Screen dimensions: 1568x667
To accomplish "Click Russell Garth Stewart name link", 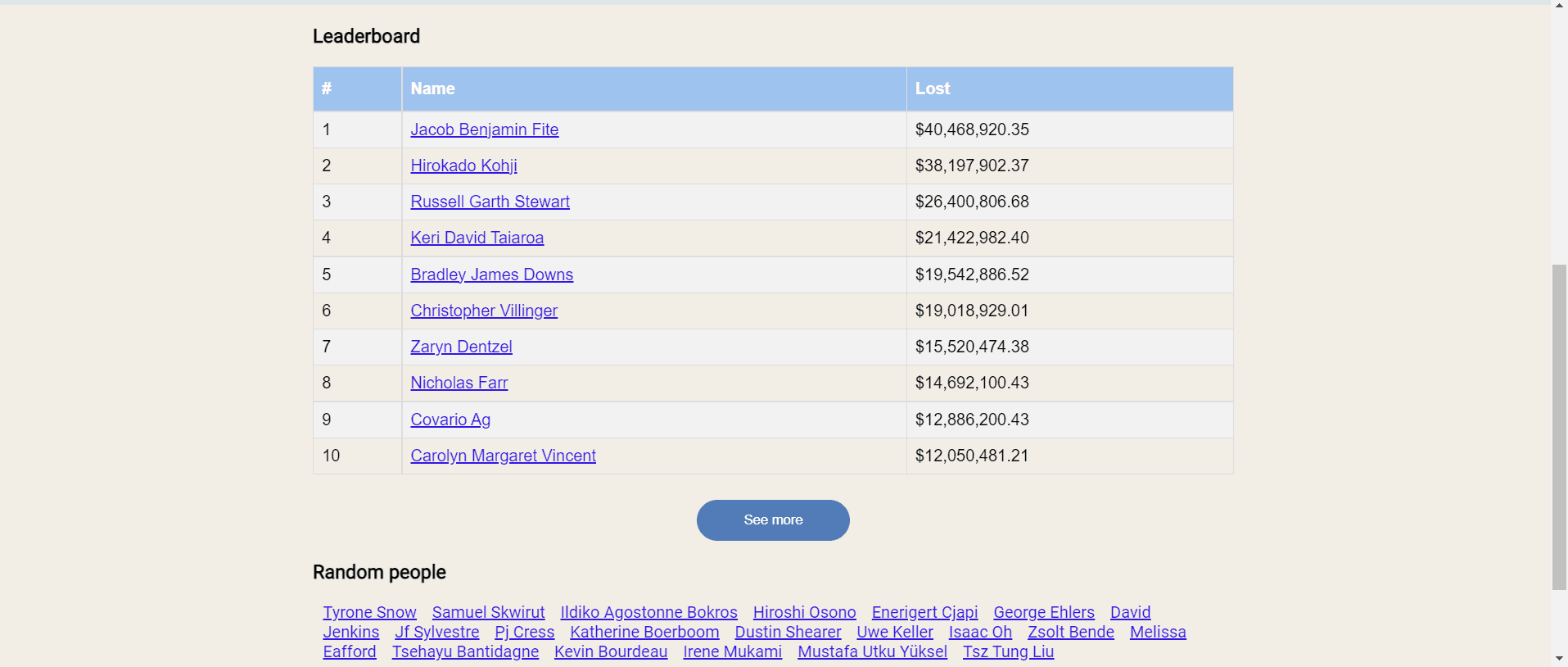I will (x=490, y=202).
